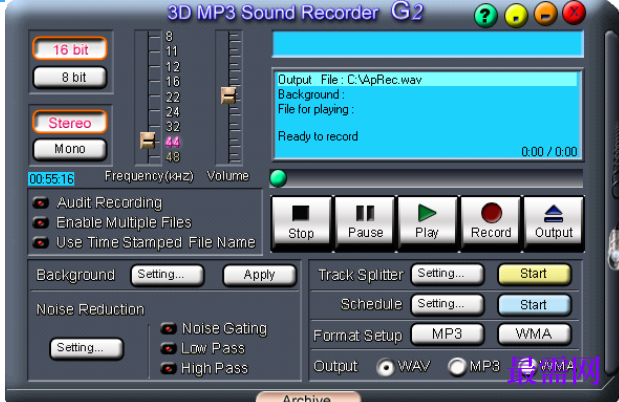The height and width of the screenshot is (402, 619).
Task: Click the 44 frequency value
Action: tap(173, 142)
